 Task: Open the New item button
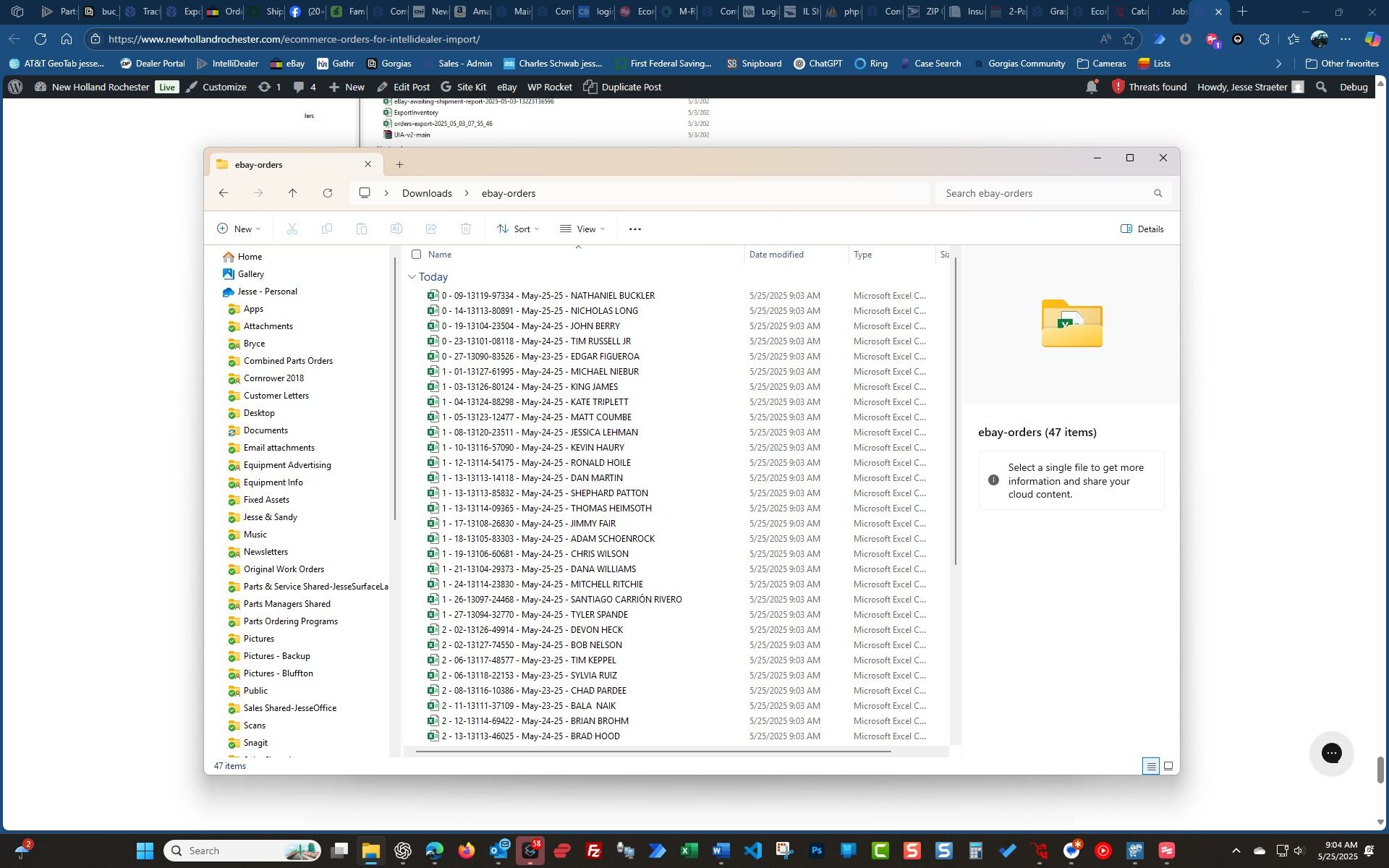coord(239,229)
